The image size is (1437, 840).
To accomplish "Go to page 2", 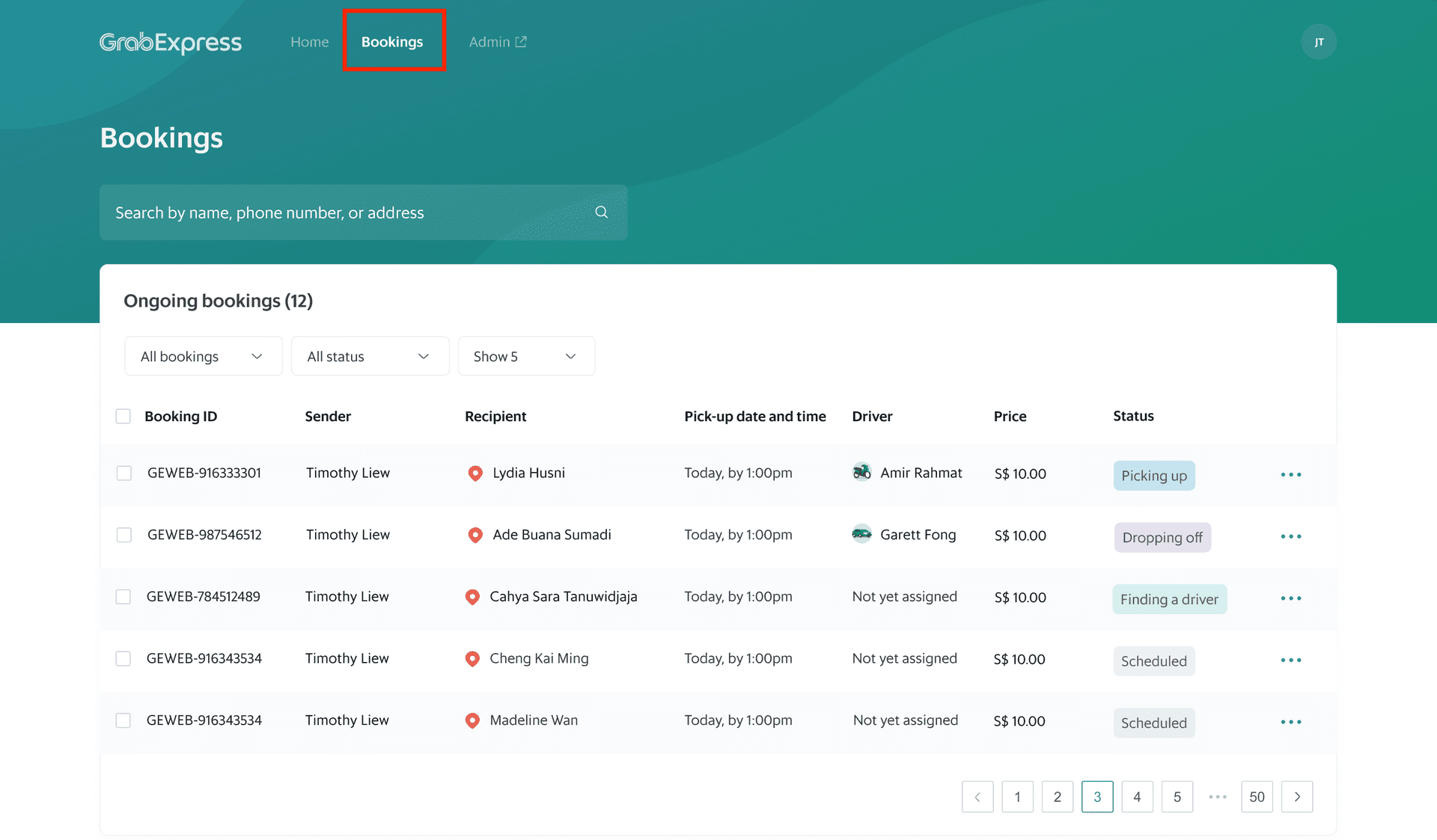I will [x=1058, y=797].
